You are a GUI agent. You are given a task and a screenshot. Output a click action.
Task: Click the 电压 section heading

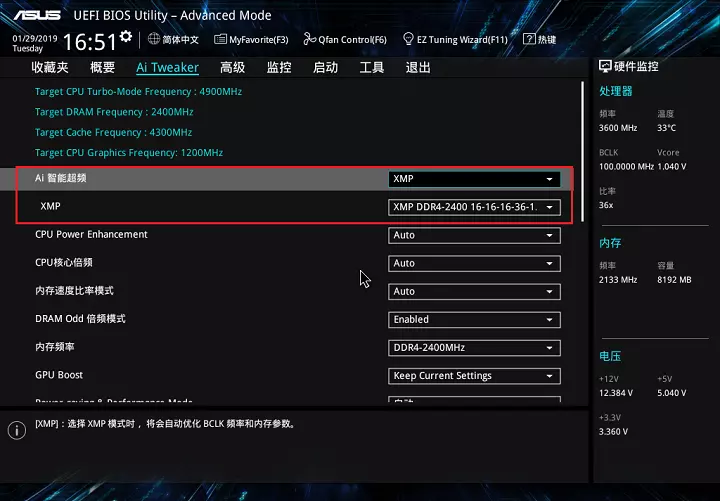coord(610,356)
